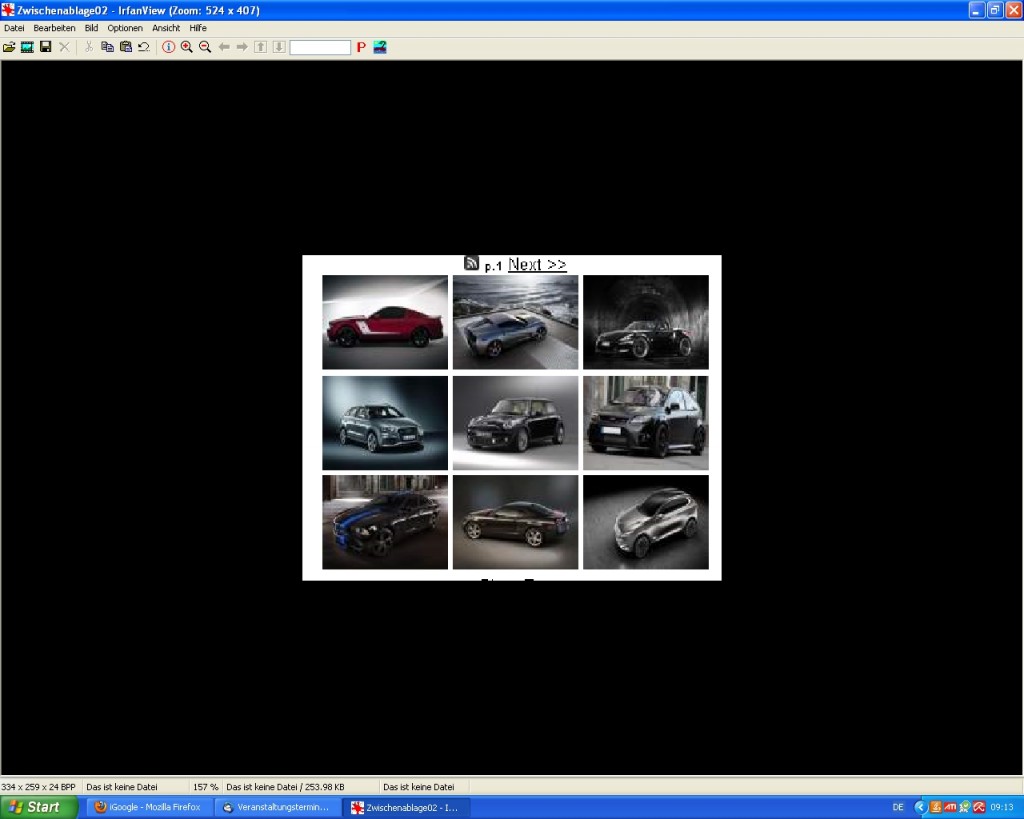Show image information with the red info icon
This screenshot has height=819, width=1024.
168,47
